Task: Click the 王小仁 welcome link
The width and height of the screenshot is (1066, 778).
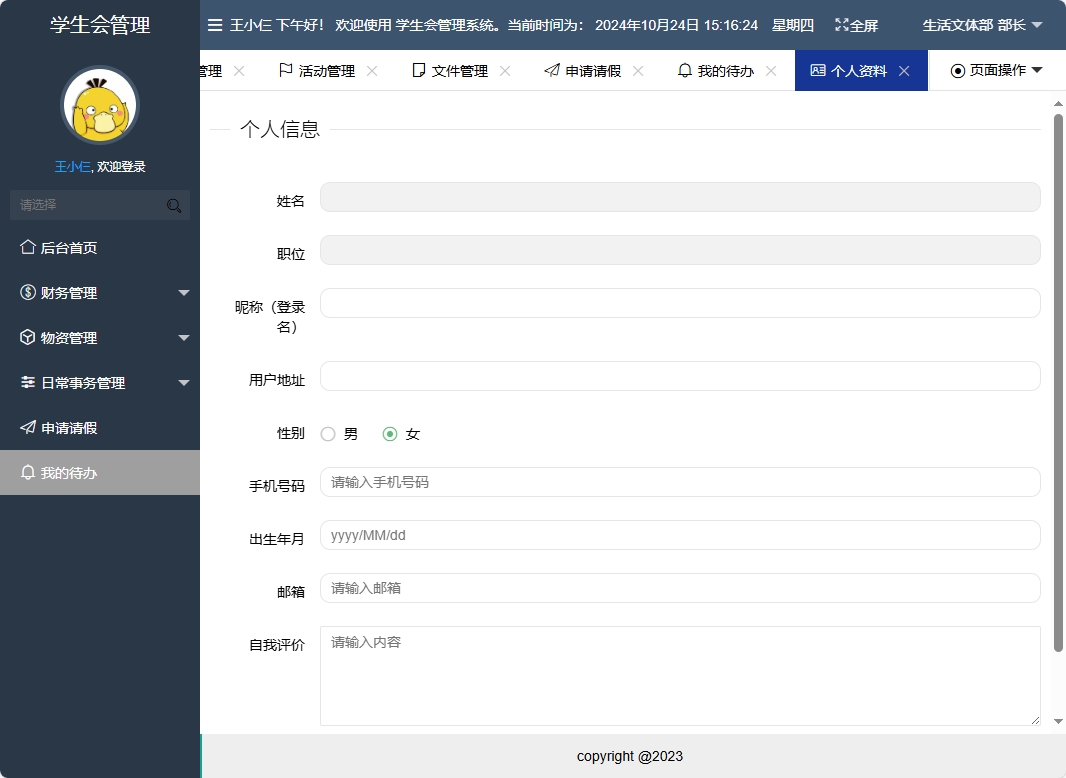Action: (71, 166)
